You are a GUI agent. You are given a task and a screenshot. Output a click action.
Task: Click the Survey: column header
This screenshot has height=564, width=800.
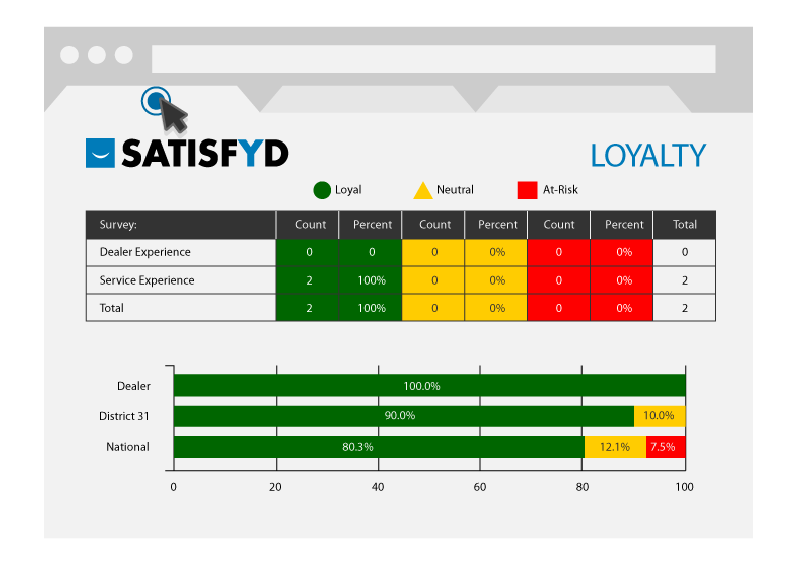[x=181, y=225]
